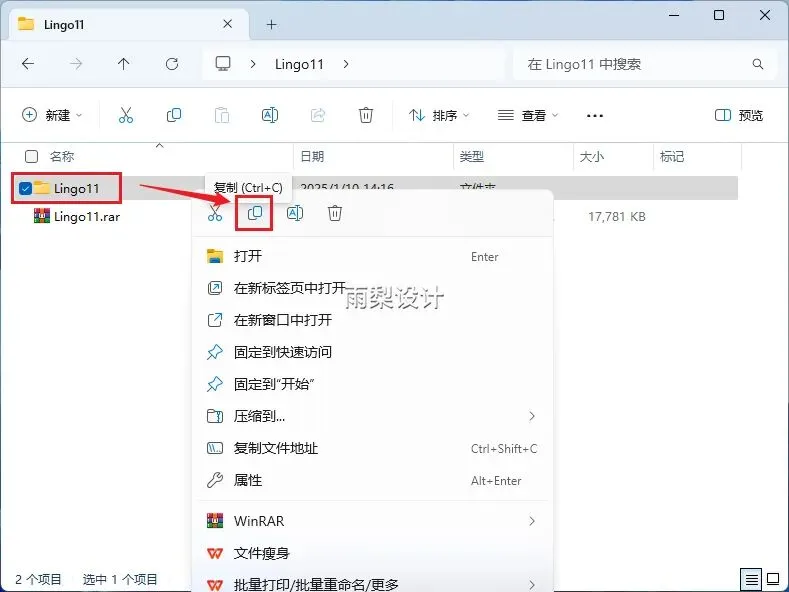This screenshot has height=592, width=789.
Task: Click the Rename icon in the top toolbar
Action: pyautogui.click(x=270, y=115)
